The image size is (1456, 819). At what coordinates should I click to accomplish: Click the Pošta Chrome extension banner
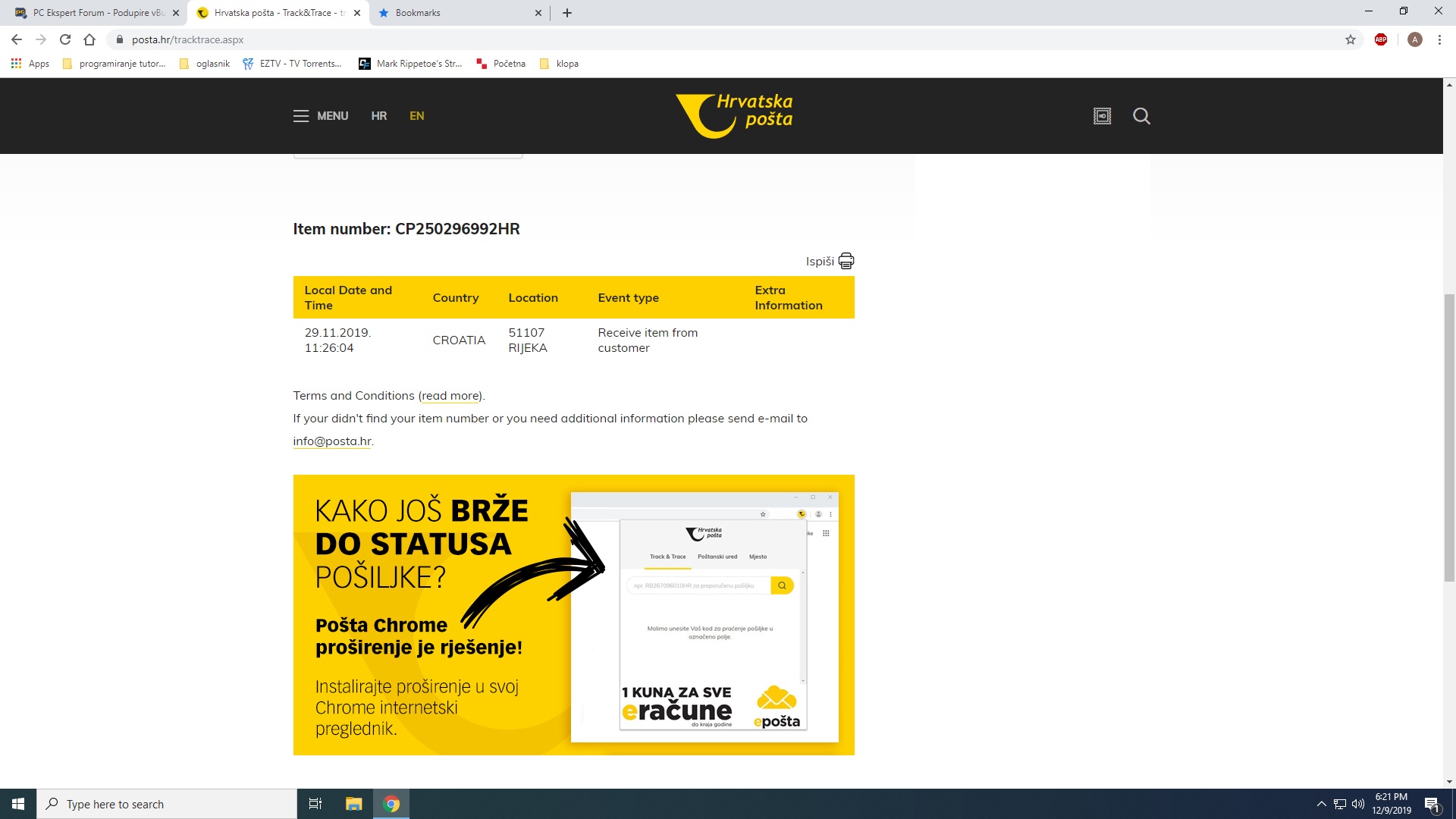573,614
